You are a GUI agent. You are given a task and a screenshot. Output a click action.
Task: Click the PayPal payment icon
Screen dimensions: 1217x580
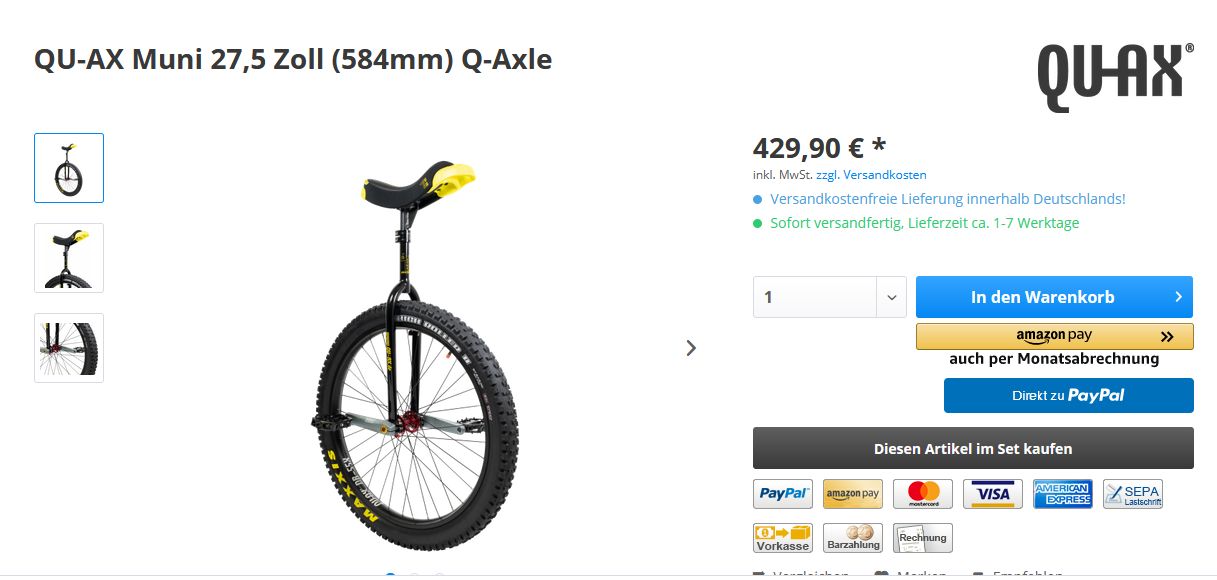pos(783,494)
